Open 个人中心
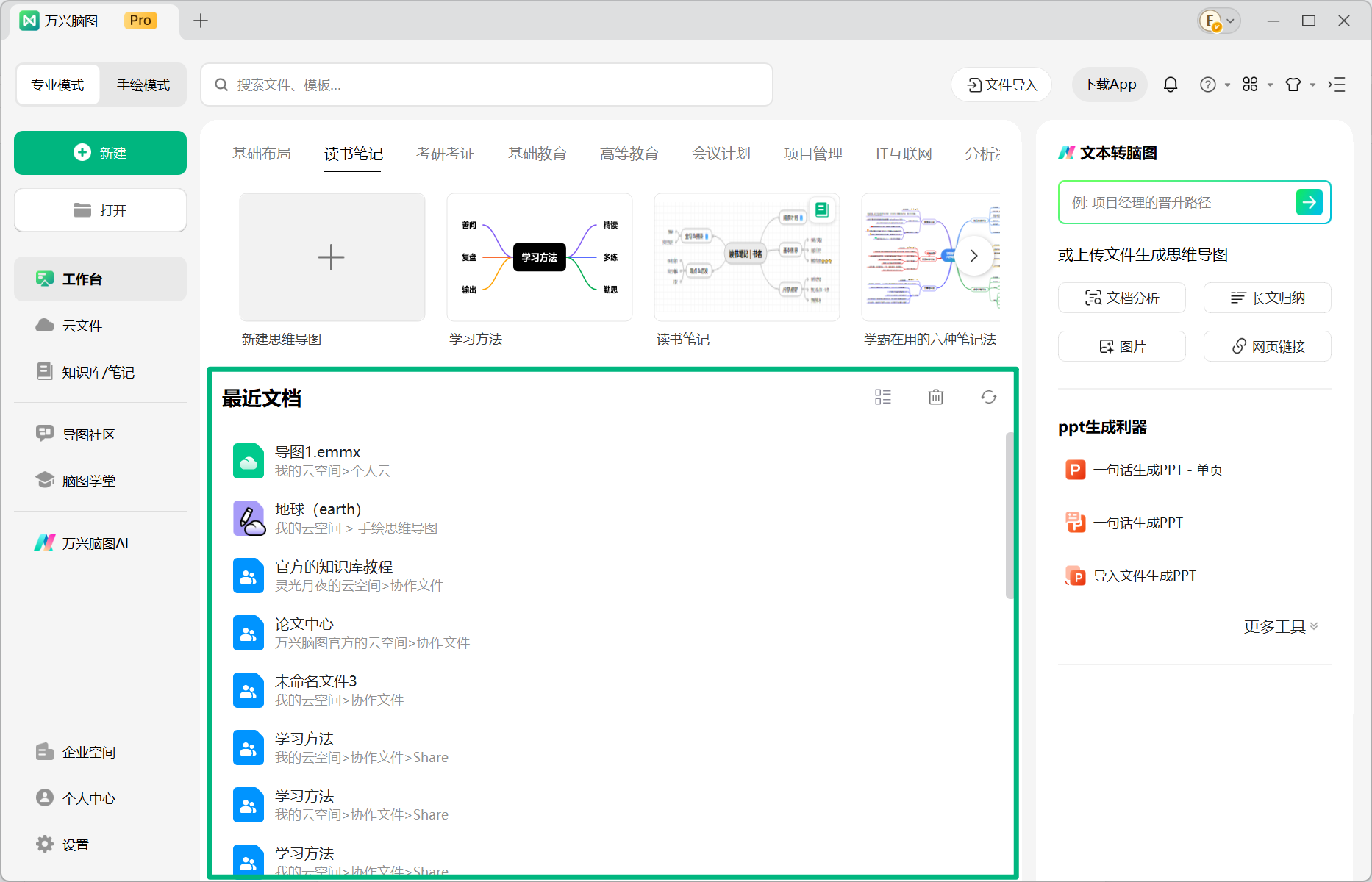Image resolution: width=1372 pixels, height=882 pixels. tap(100, 798)
